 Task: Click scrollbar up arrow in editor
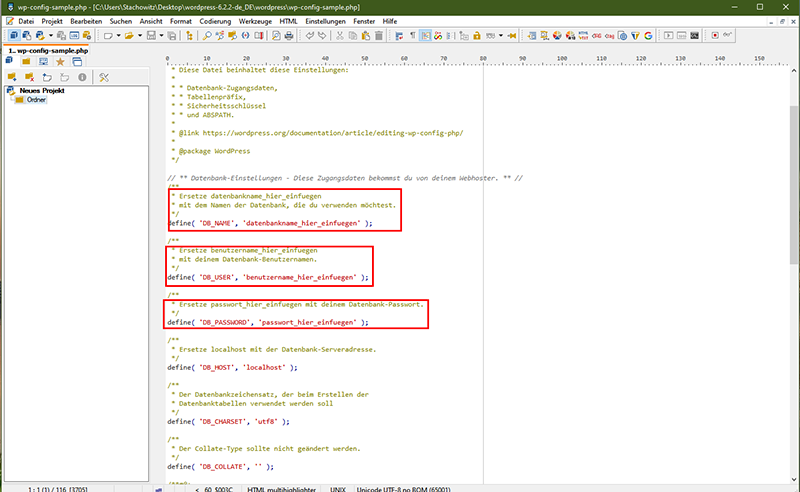[x=794, y=70]
